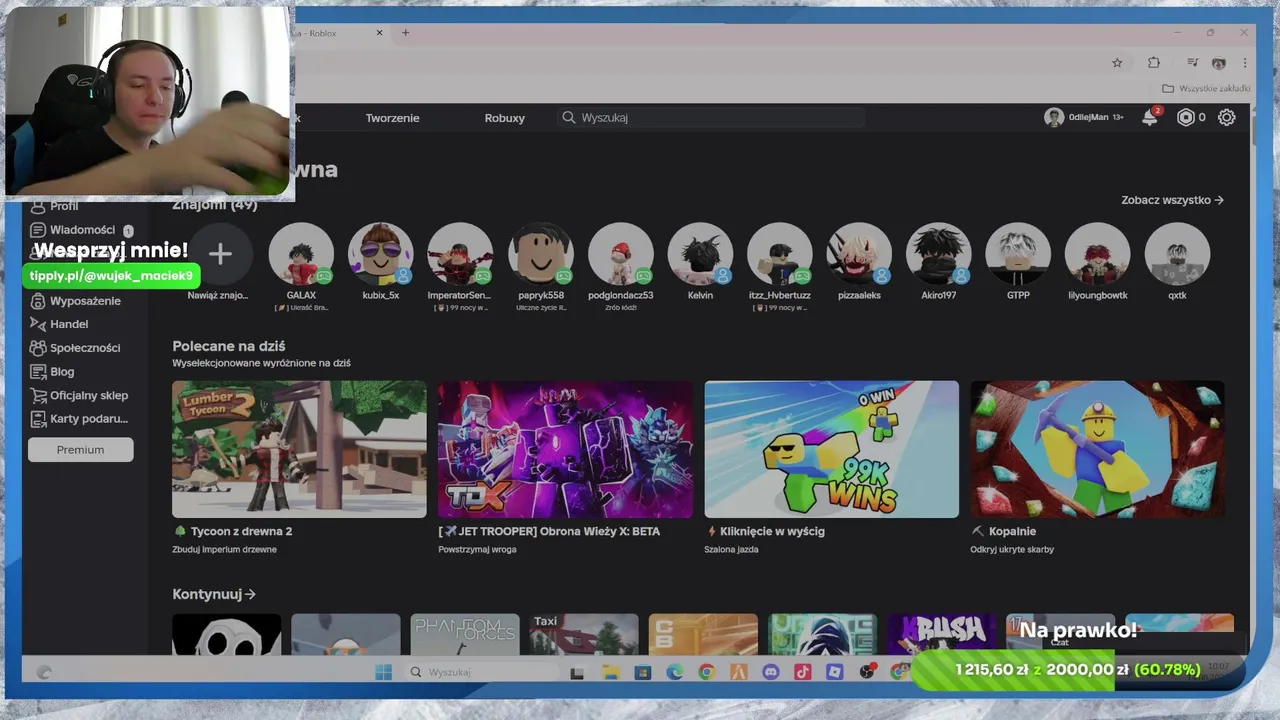Focus the Roblox Wyszukaj search field

point(712,117)
